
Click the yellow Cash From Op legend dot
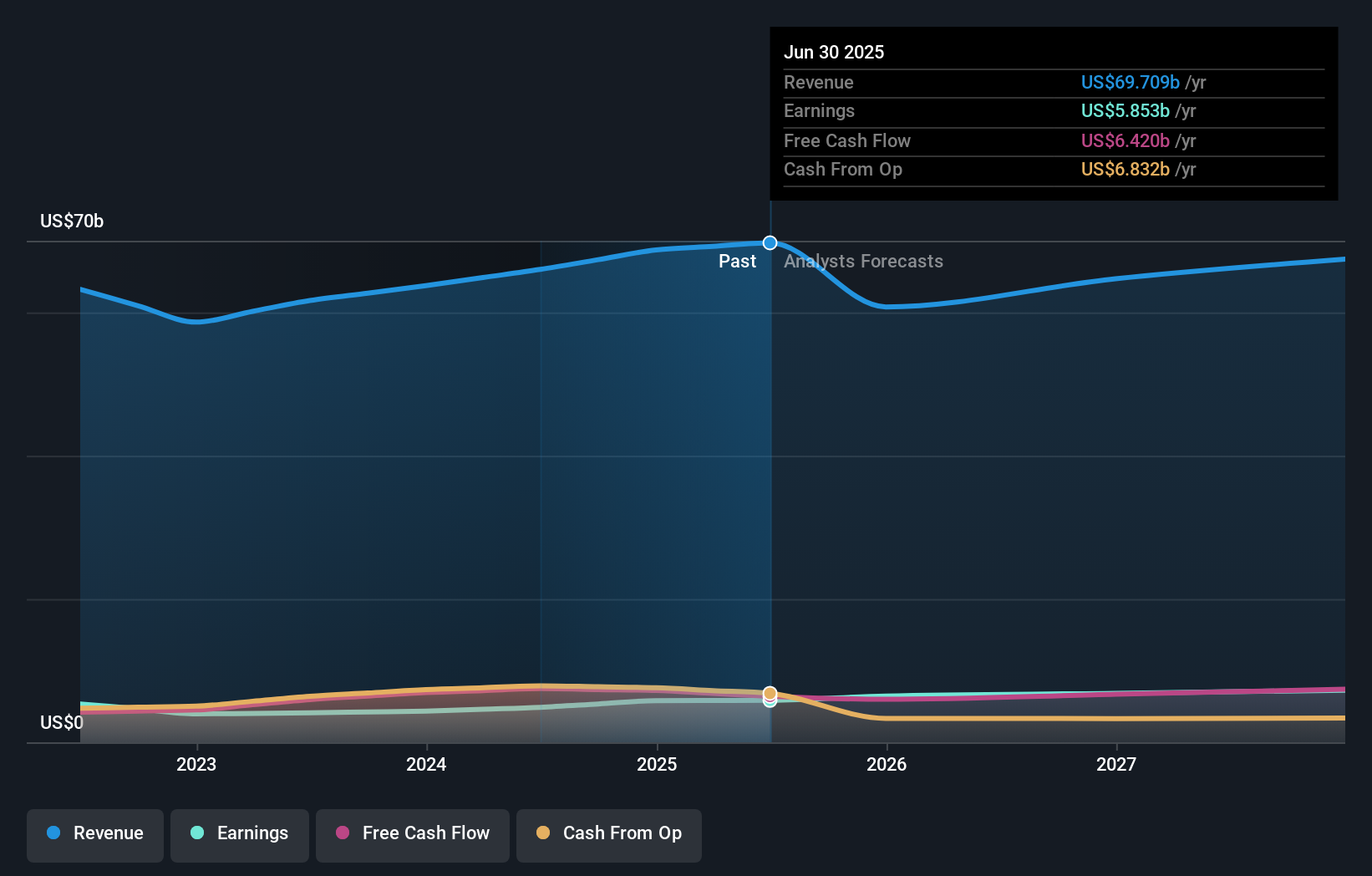click(544, 833)
